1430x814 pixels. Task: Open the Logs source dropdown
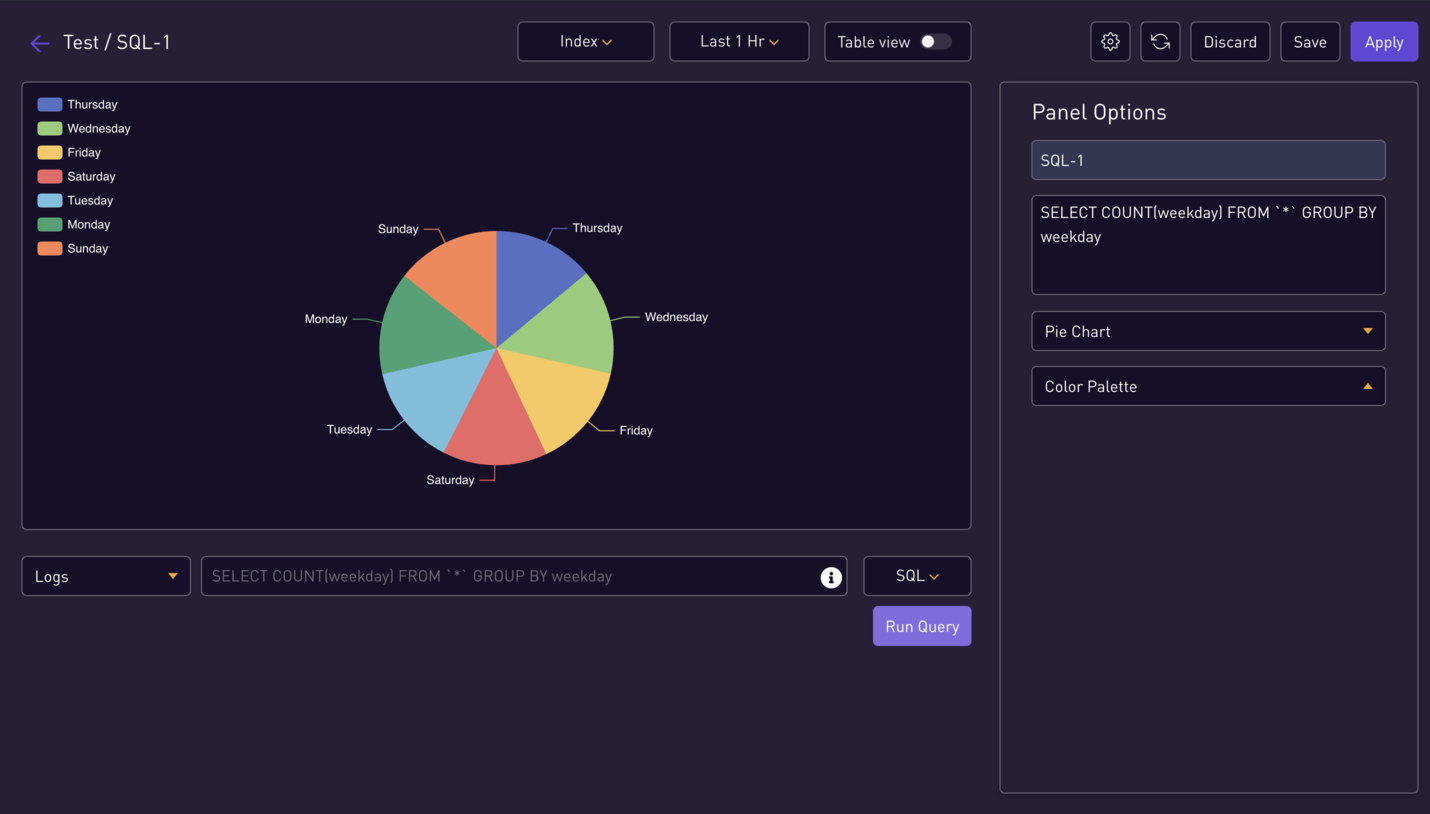point(106,576)
